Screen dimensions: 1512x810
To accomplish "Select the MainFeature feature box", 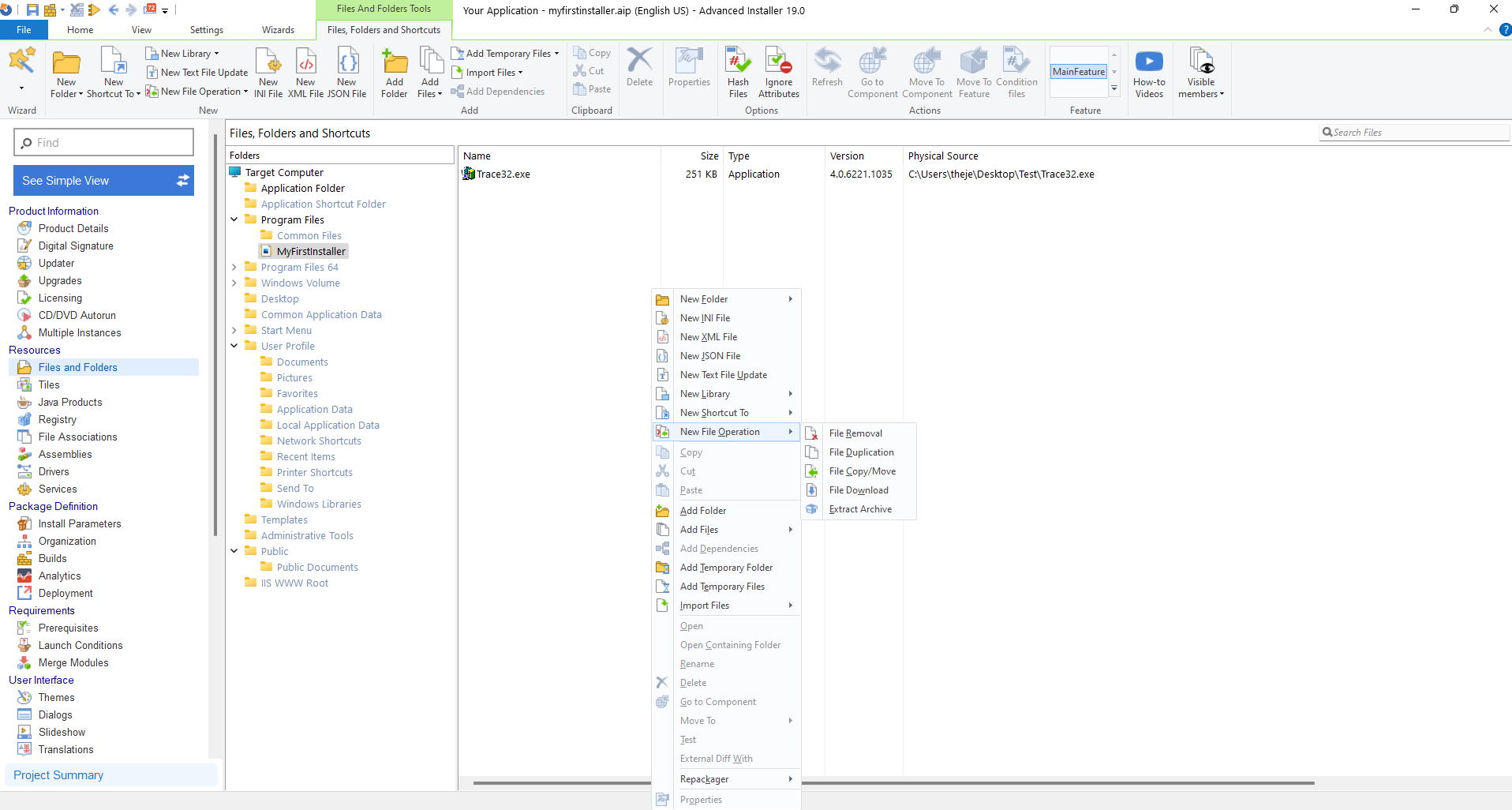I will 1079,72.
